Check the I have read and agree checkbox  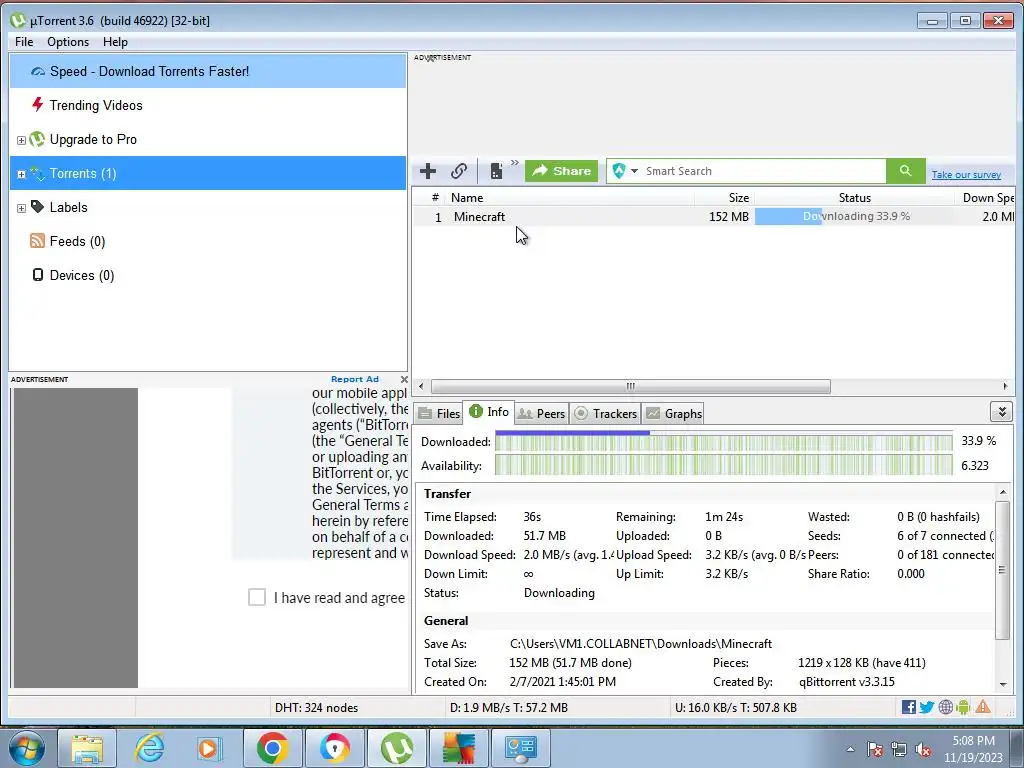point(257,597)
